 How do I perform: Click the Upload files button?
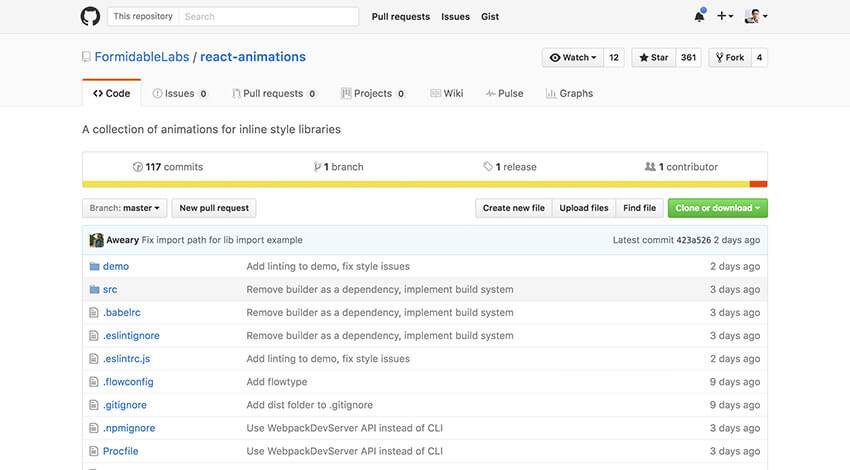[x=584, y=208]
